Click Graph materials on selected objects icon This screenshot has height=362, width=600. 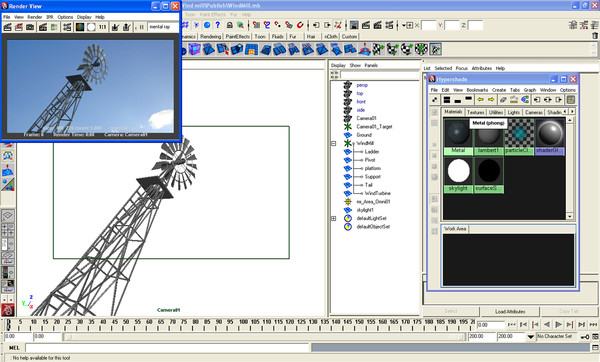coord(525,100)
